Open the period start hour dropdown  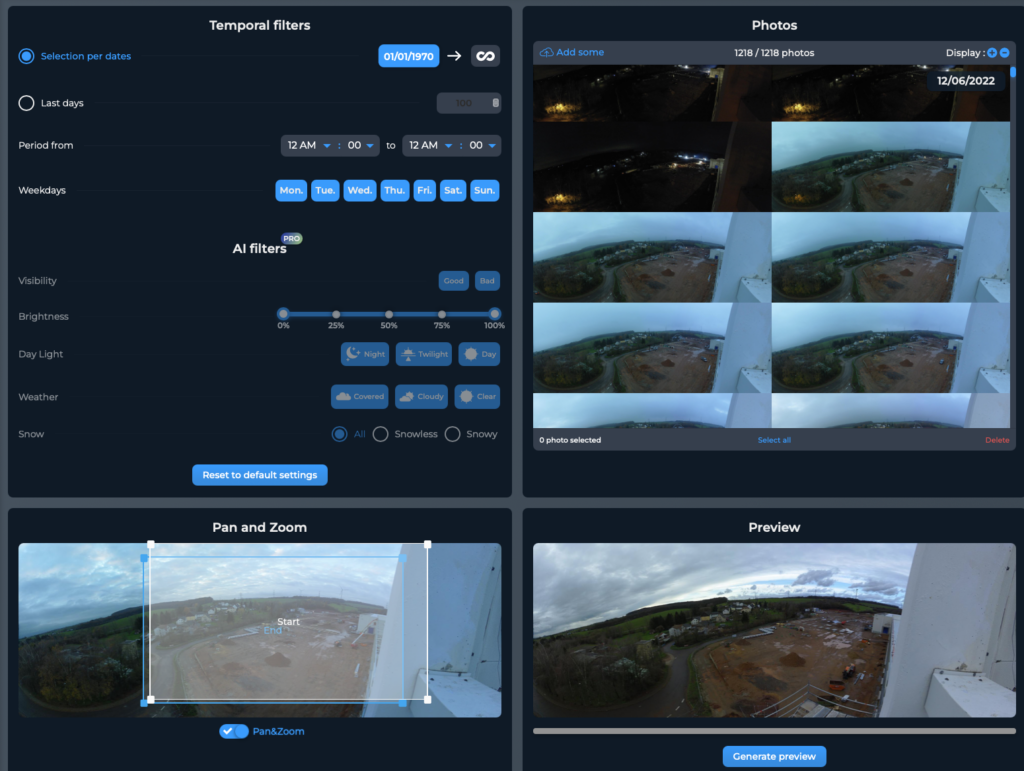(x=308, y=146)
